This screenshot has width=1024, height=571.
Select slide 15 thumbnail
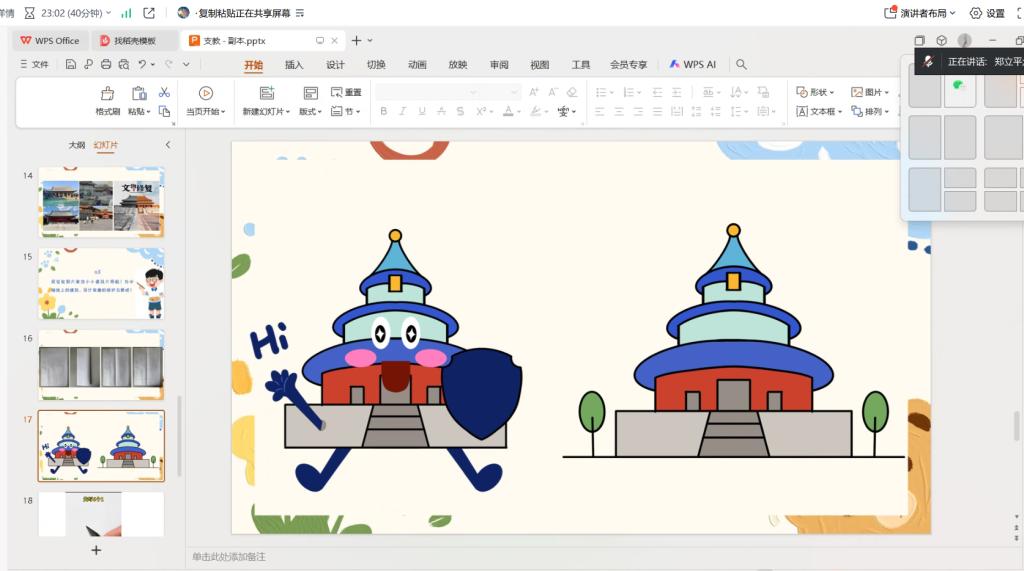pyautogui.click(x=101, y=284)
